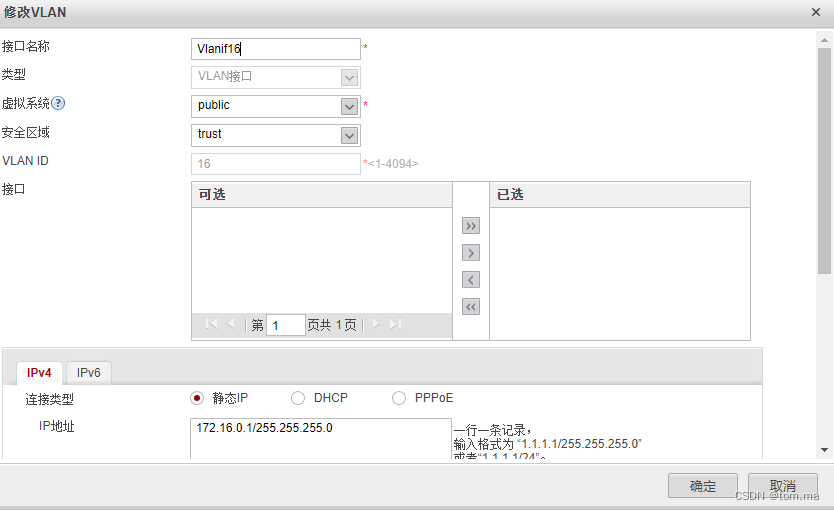834x510 pixels.
Task: Switch to the IPv4 tab
Action: pyautogui.click(x=39, y=373)
